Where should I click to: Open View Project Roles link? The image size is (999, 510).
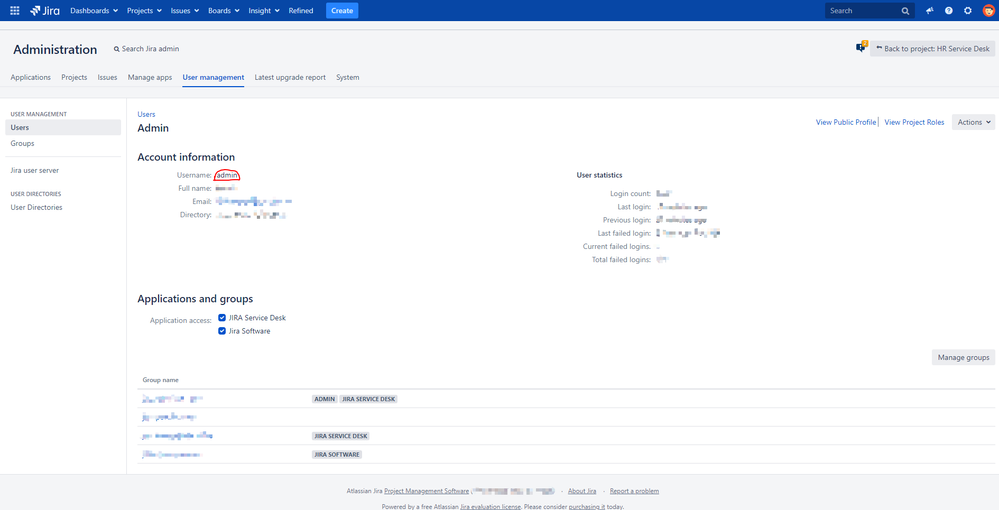tap(914, 122)
